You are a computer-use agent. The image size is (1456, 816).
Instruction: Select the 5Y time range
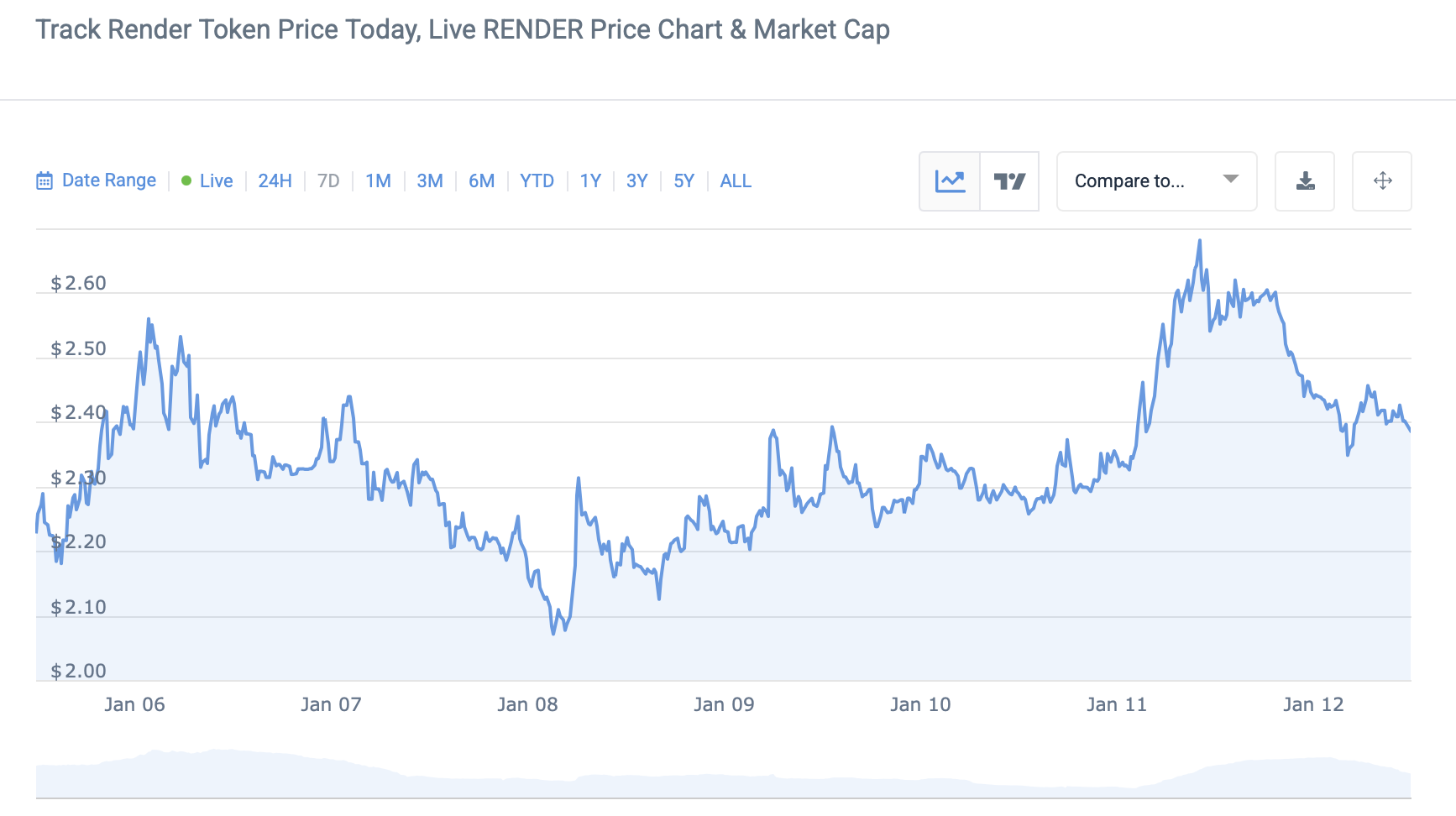tap(683, 181)
